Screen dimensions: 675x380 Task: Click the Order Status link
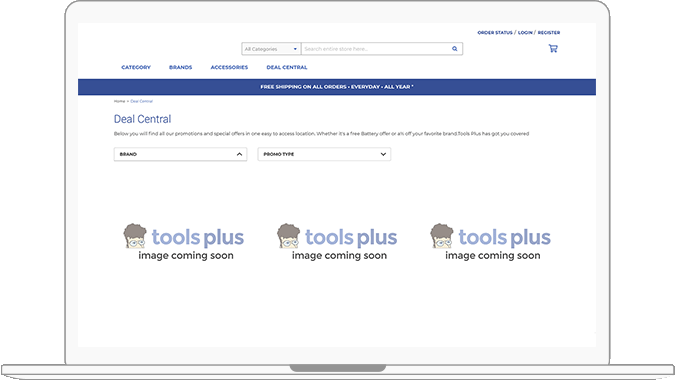pos(495,33)
